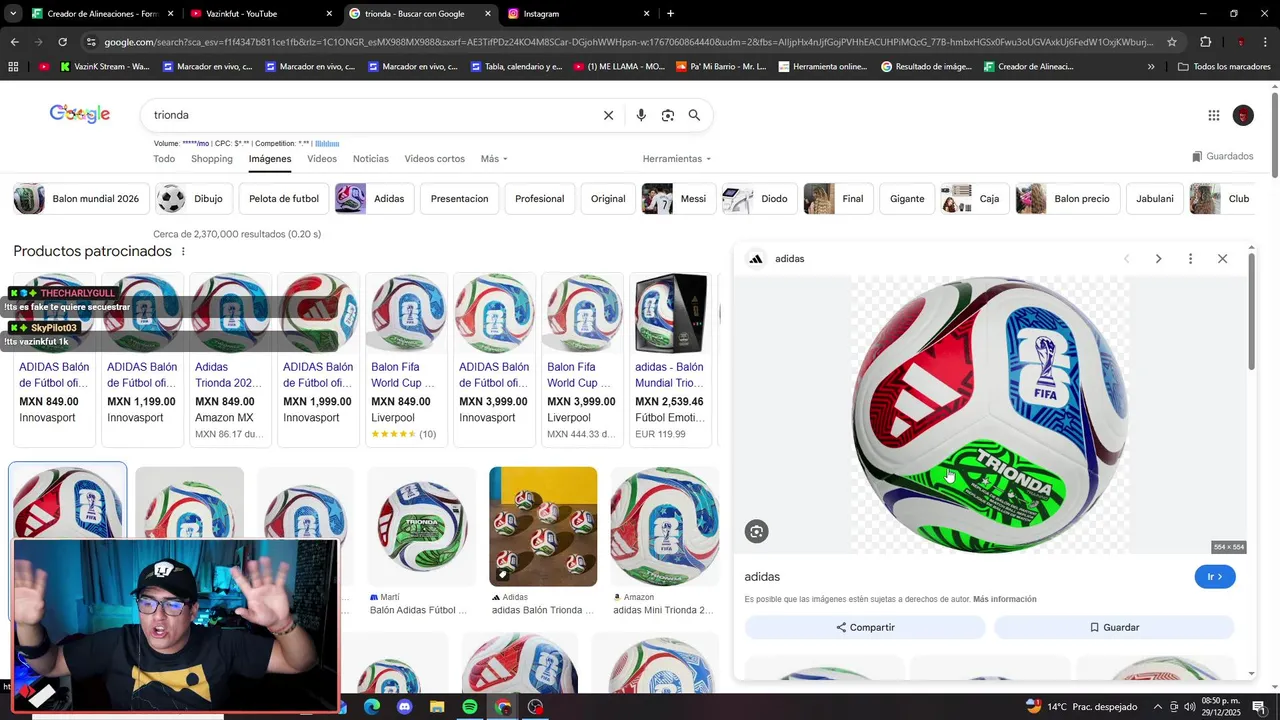Open adidas Balón Mundial Fútbol Emotion product
The height and width of the screenshot is (720, 1280).
tap(671, 358)
